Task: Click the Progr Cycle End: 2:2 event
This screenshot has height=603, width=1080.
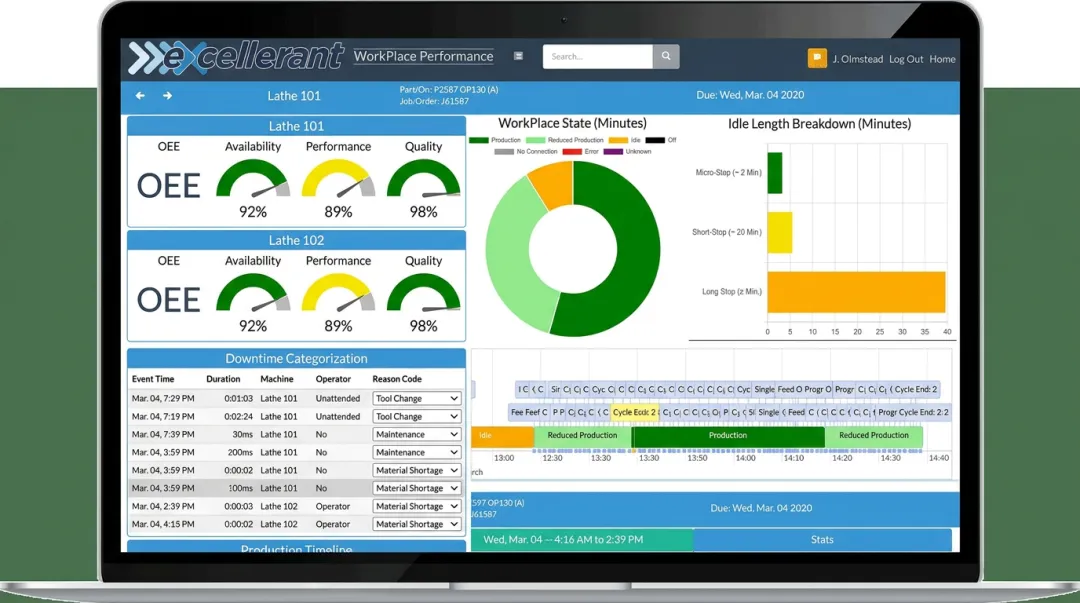Action: click(x=913, y=412)
